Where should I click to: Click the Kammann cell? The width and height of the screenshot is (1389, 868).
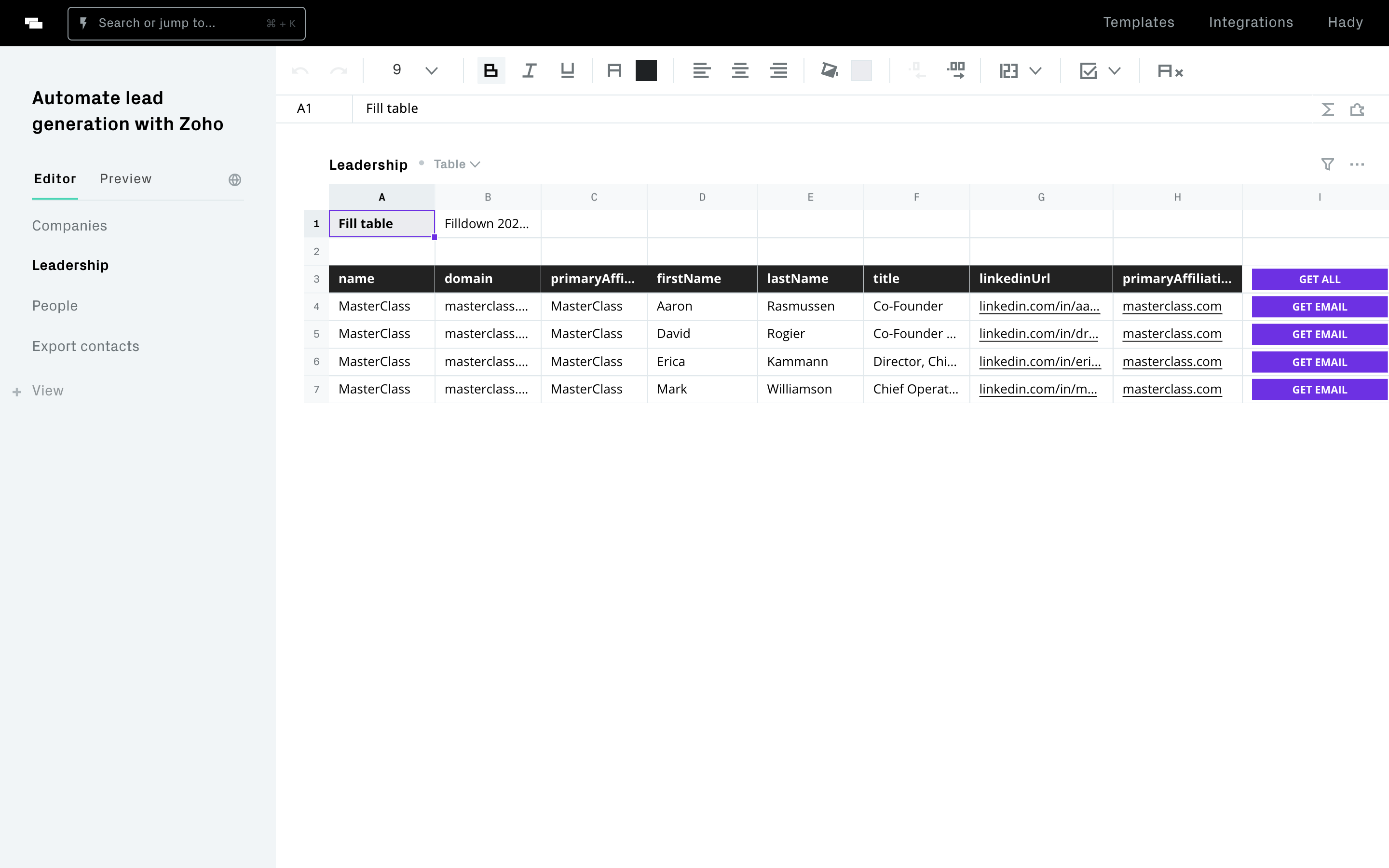pyautogui.click(x=810, y=362)
